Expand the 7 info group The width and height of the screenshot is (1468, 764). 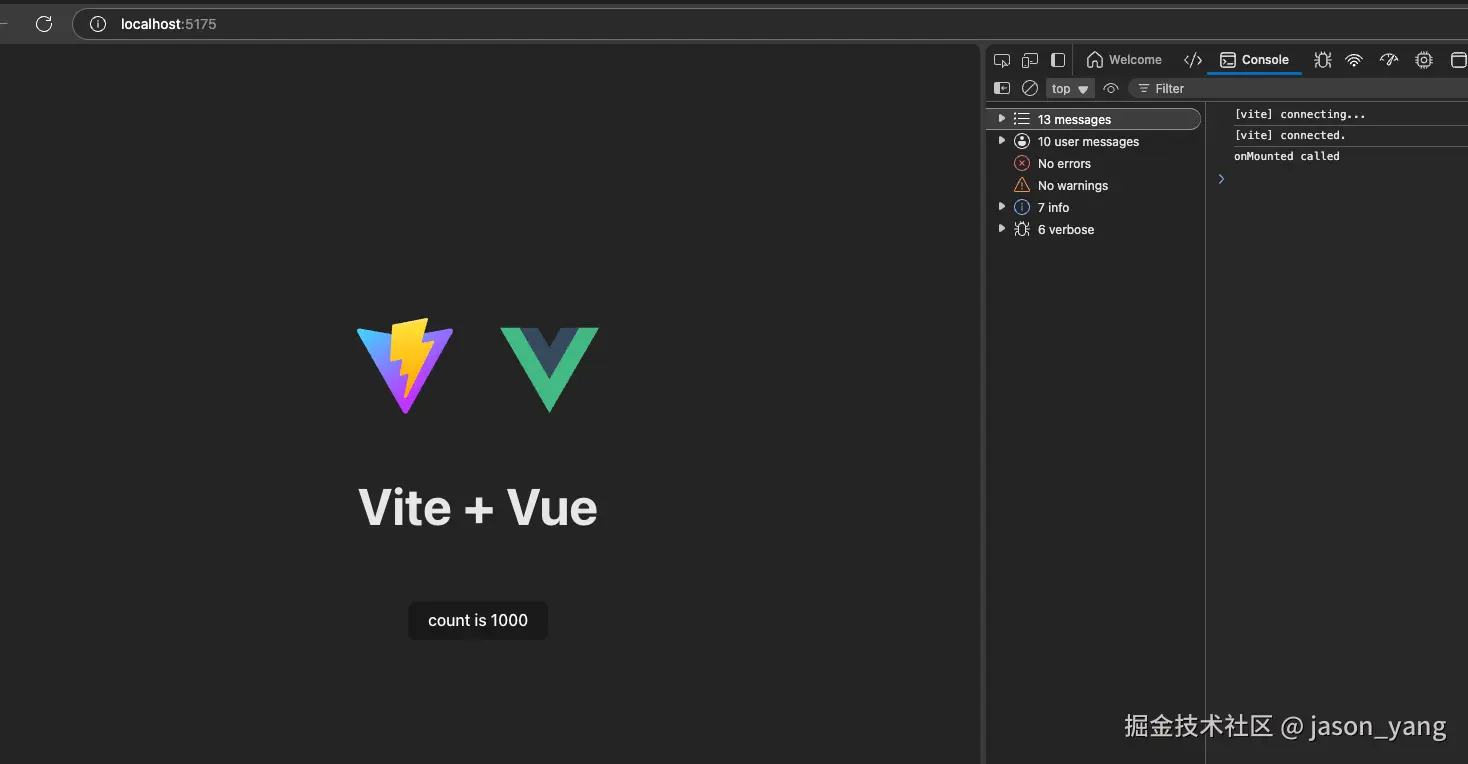point(1002,206)
